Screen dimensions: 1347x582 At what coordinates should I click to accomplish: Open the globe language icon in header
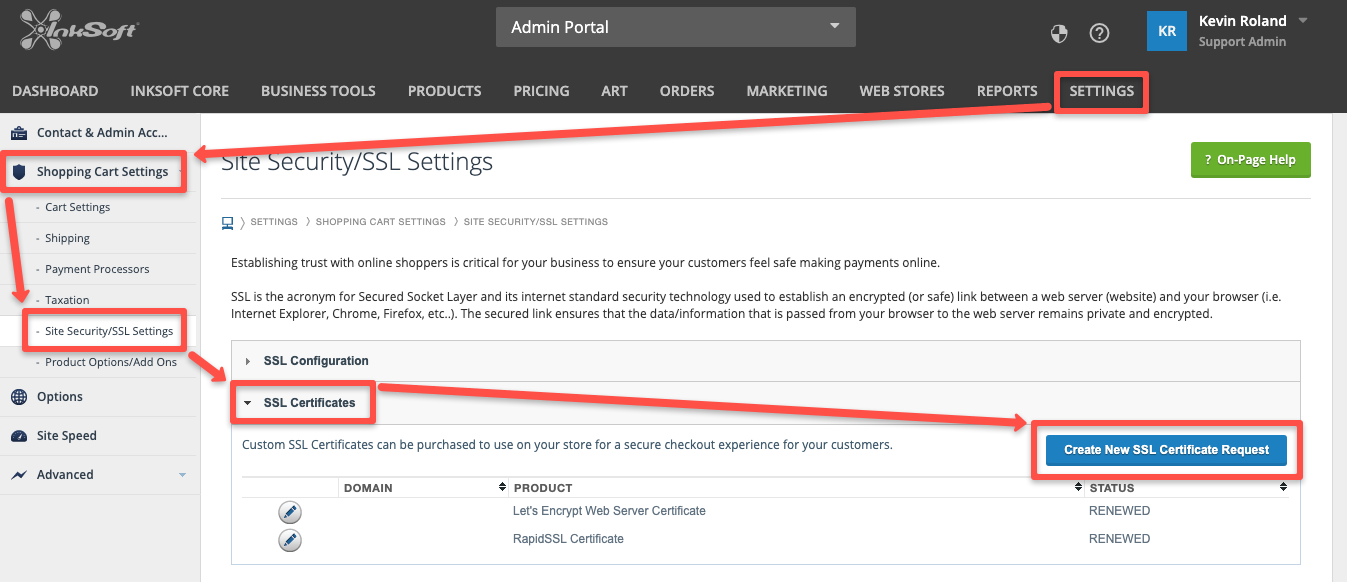pos(1059,33)
